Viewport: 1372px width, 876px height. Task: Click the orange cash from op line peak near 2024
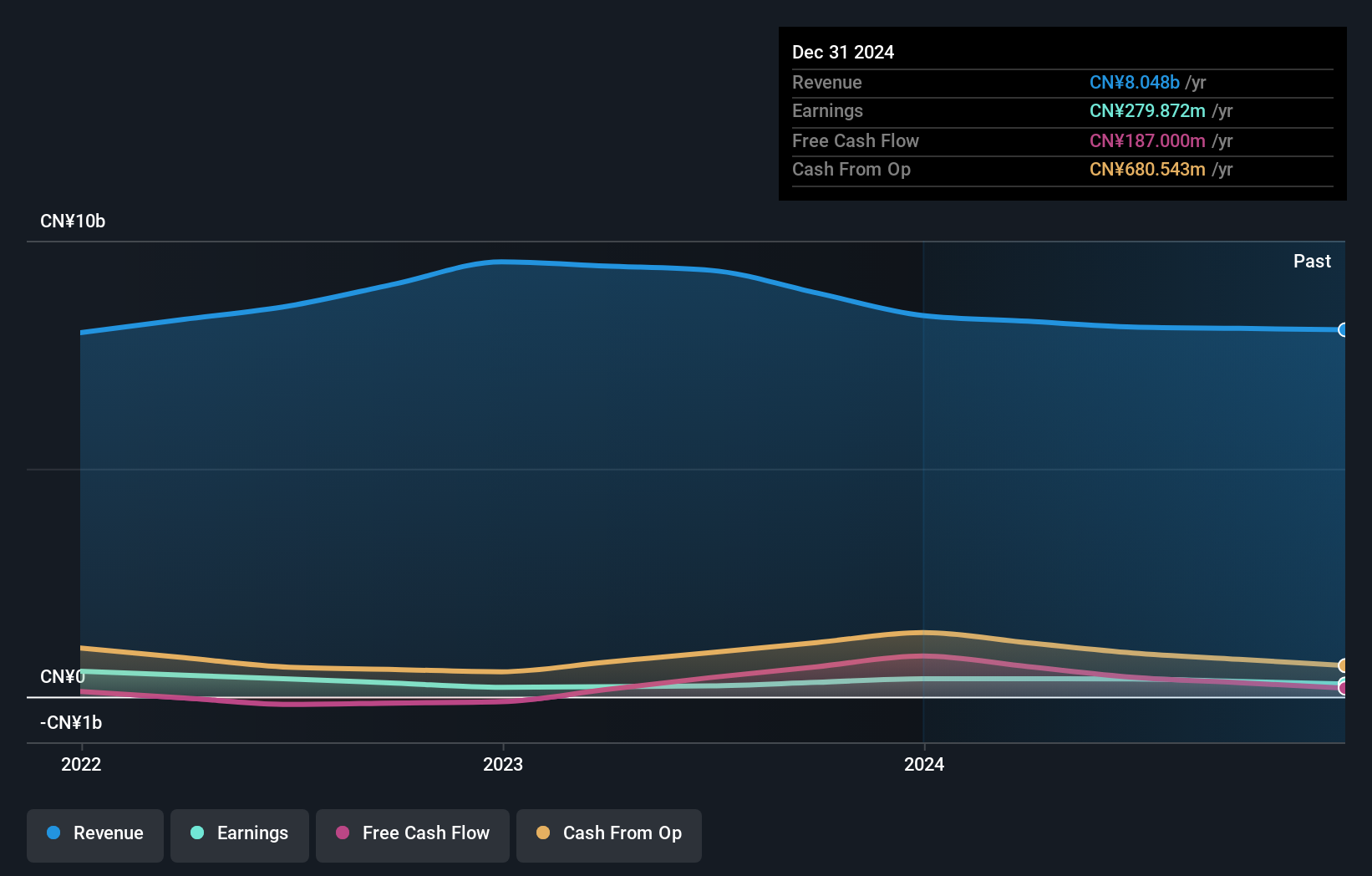922,632
